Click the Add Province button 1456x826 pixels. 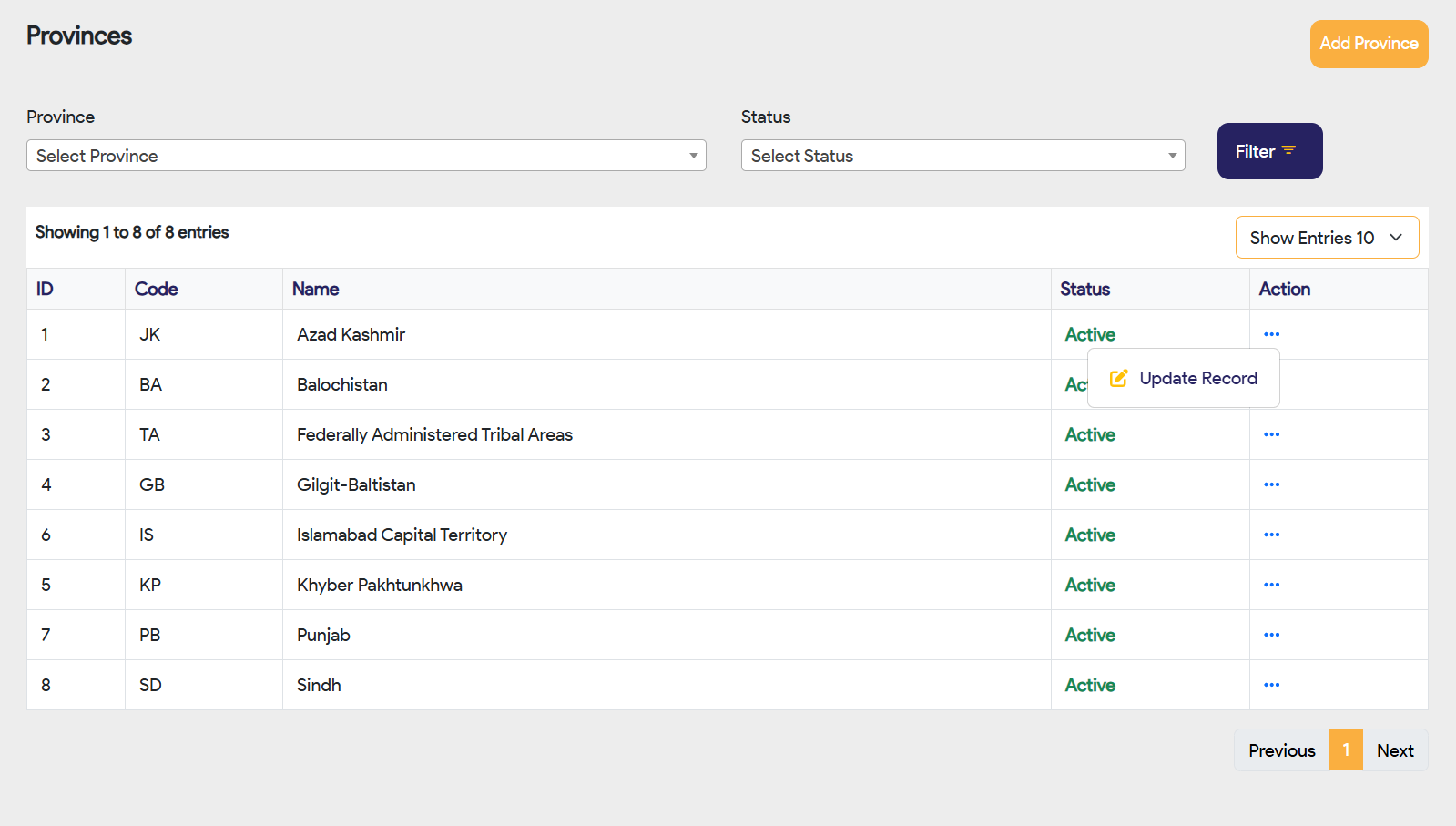(x=1369, y=44)
